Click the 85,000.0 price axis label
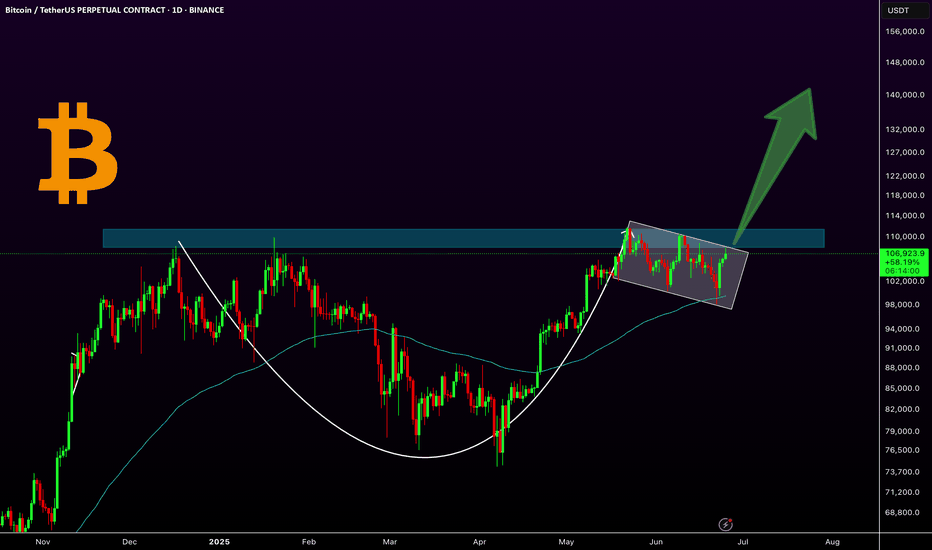The image size is (932, 550). pos(905,389)
